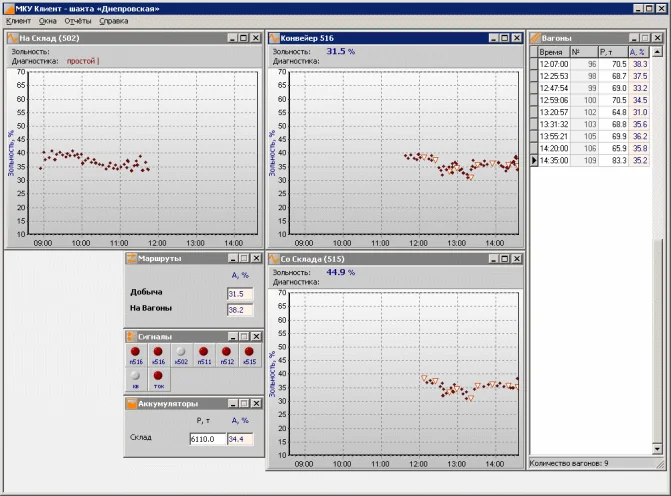Click the A, % column header in Вагоны

pos(638,51)
